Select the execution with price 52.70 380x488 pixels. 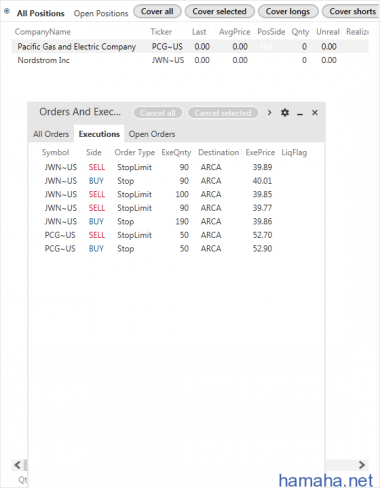click(176, 235)
